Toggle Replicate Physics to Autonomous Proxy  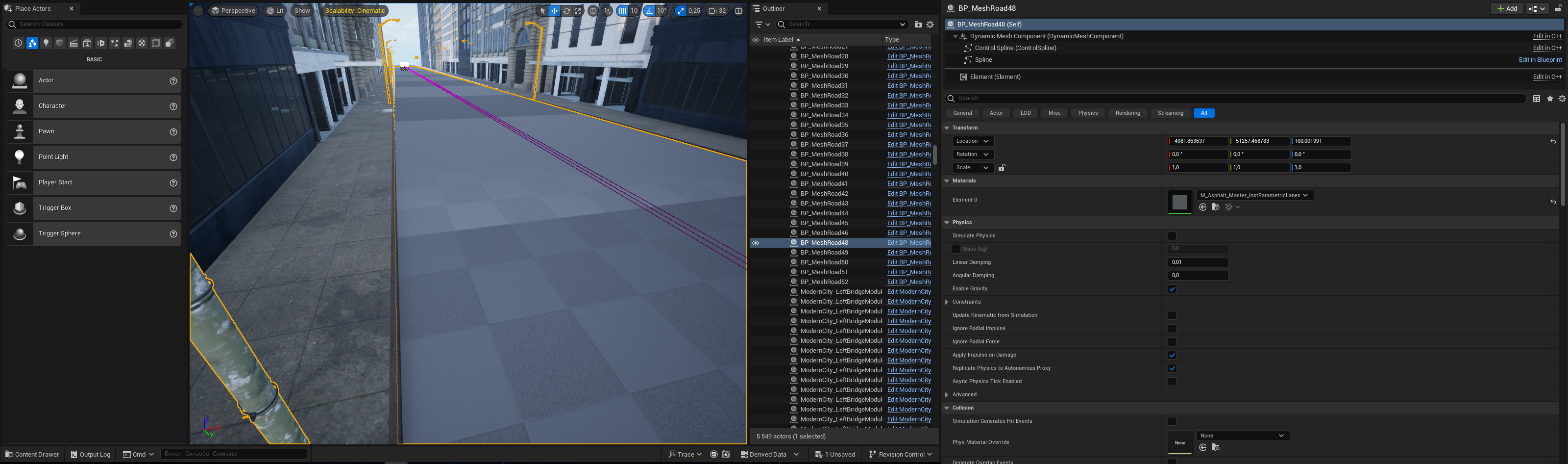[x=1172, y=368]
